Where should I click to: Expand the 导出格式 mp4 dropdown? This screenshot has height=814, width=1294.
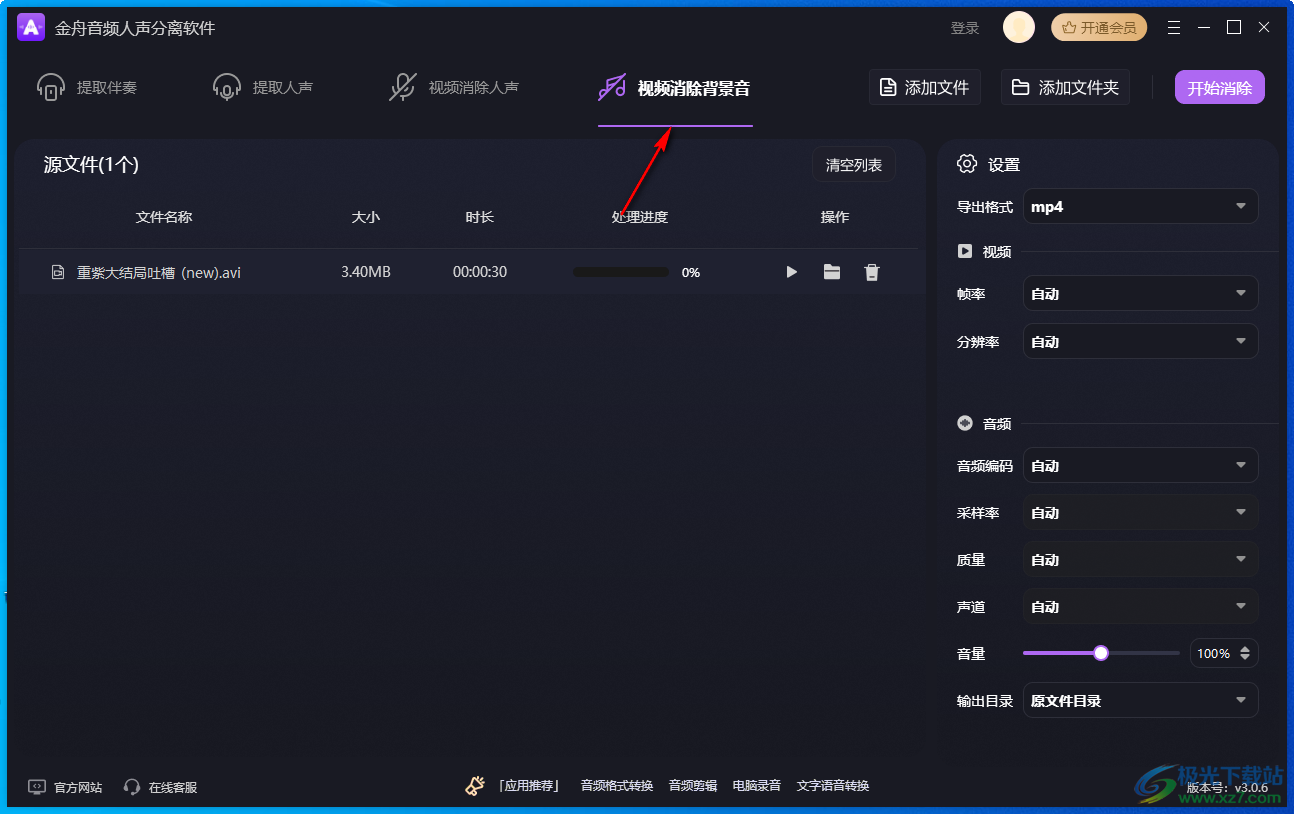click(x=1140, y=207)
